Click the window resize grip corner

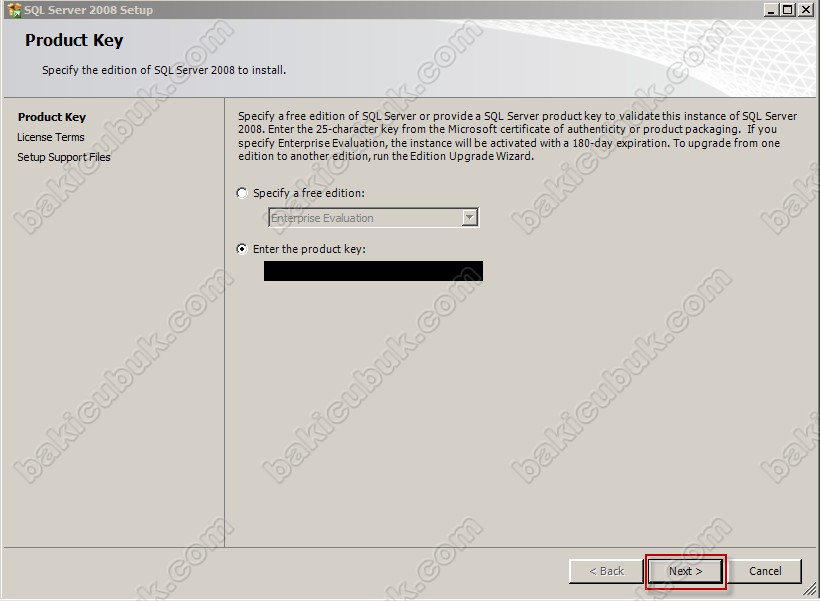810,589
